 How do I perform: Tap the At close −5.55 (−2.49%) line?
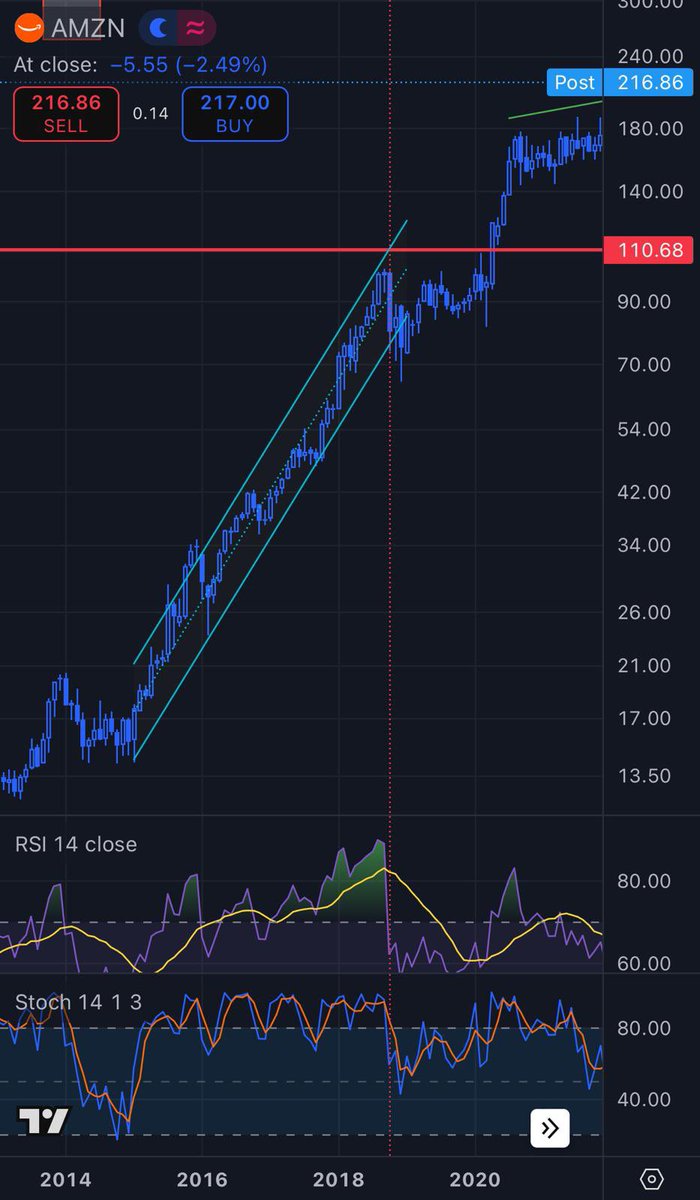click(x=140, y=65)
